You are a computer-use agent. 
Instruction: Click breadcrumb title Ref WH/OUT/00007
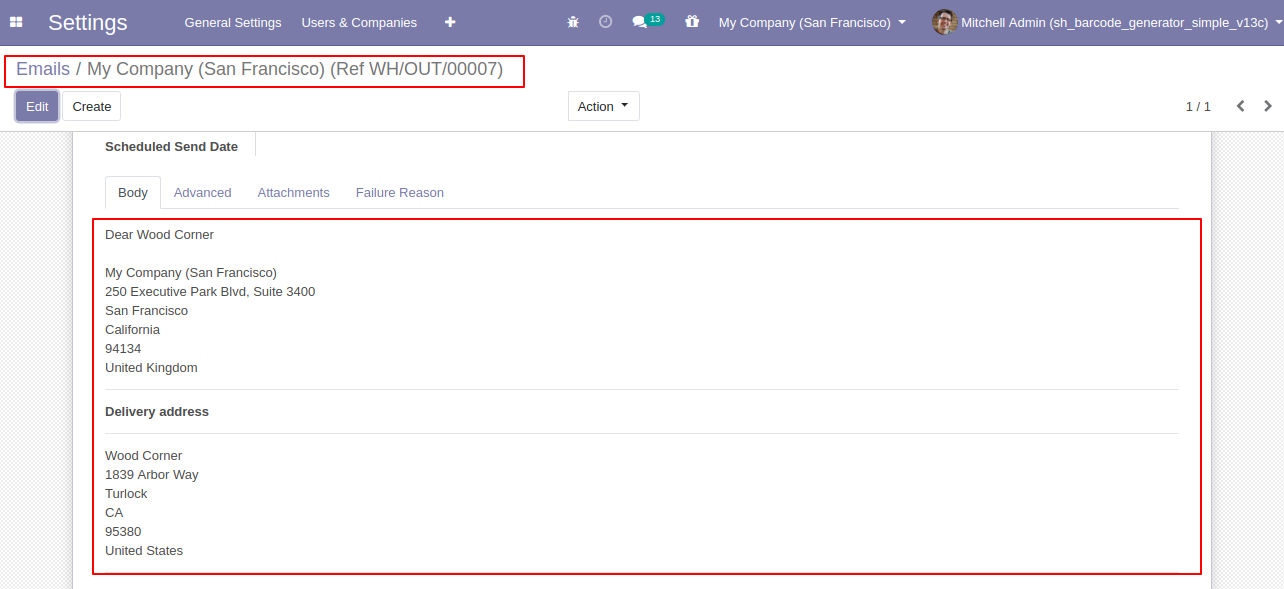point(295,69)
